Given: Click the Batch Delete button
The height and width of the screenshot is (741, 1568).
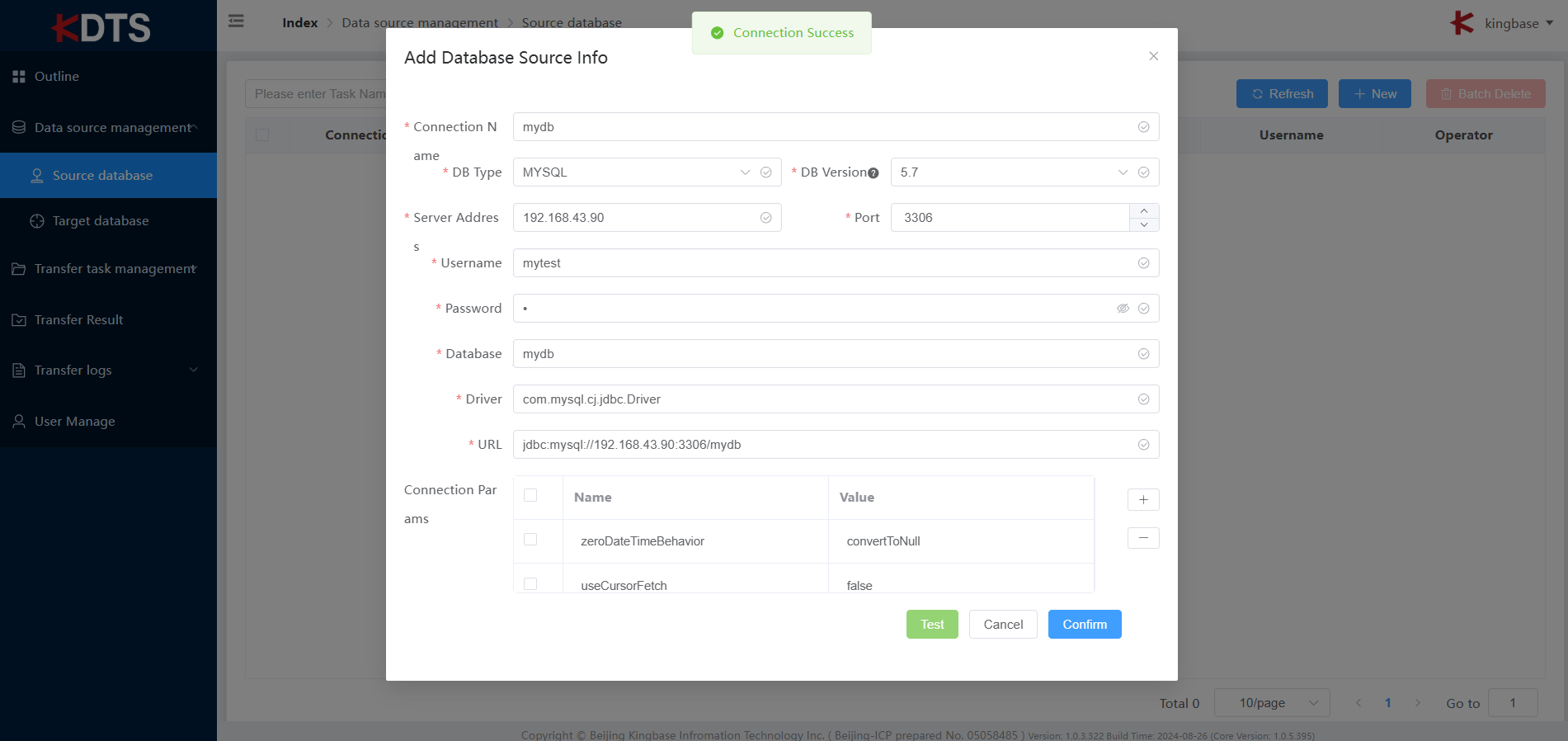Looking at the screenshot, I should coord(1486,94).
